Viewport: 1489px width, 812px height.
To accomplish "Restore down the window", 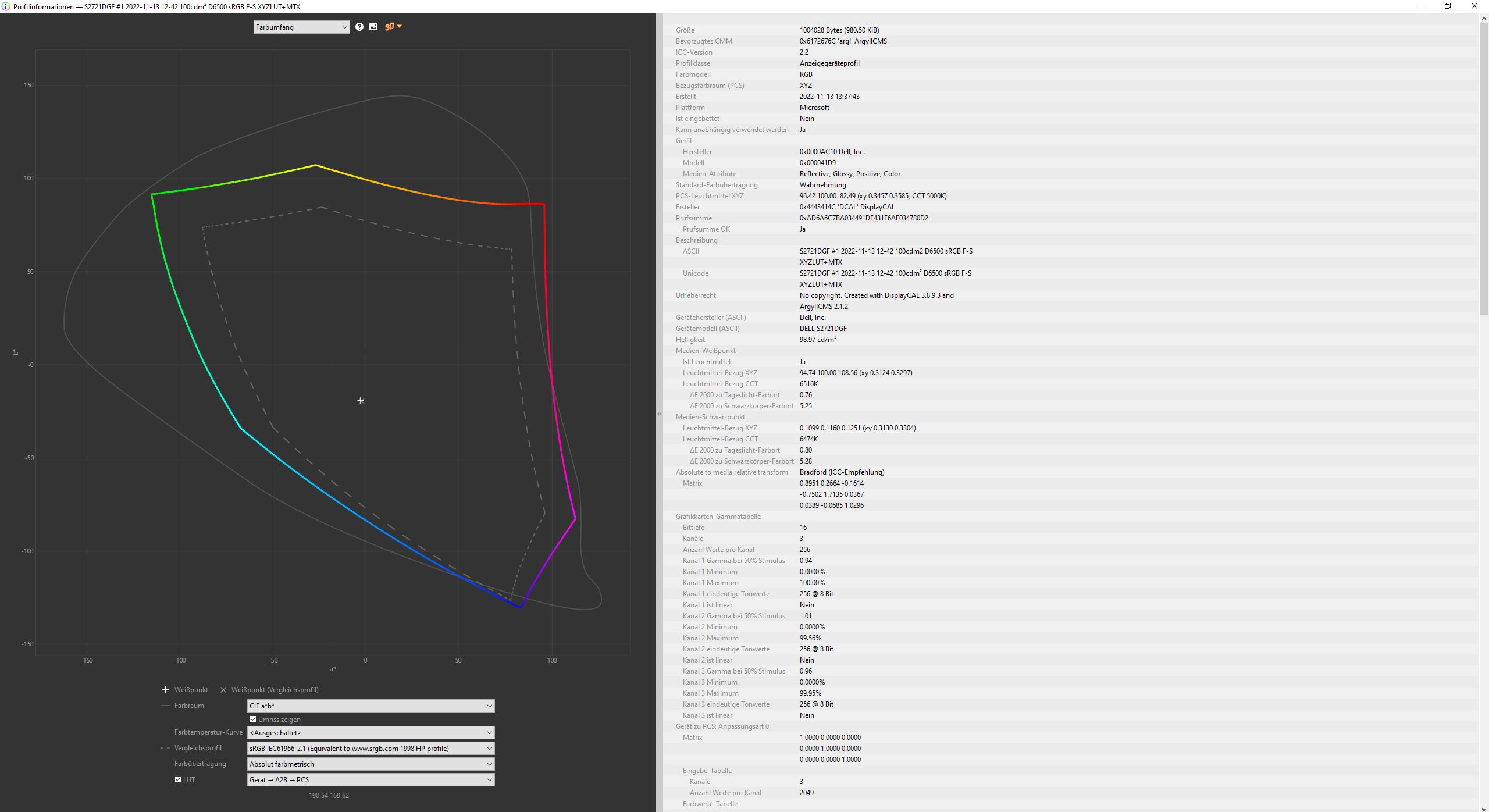I will click(1447, 6).
